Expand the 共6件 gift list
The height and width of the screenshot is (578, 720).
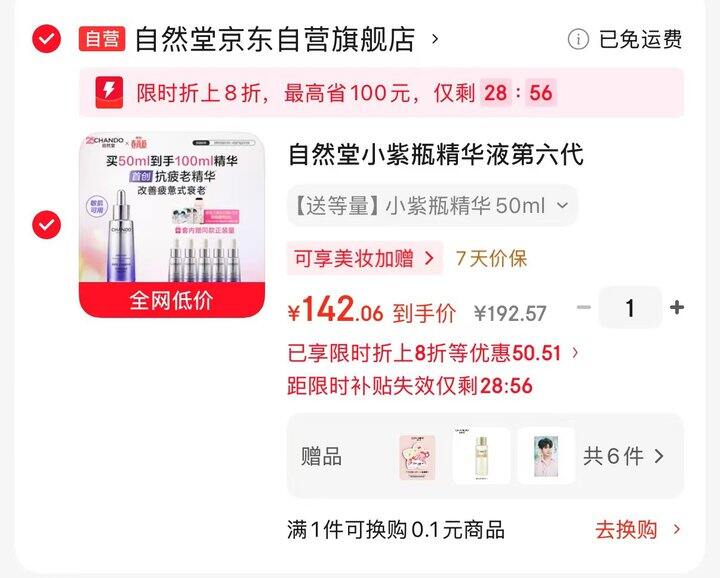tap(623, 456)
